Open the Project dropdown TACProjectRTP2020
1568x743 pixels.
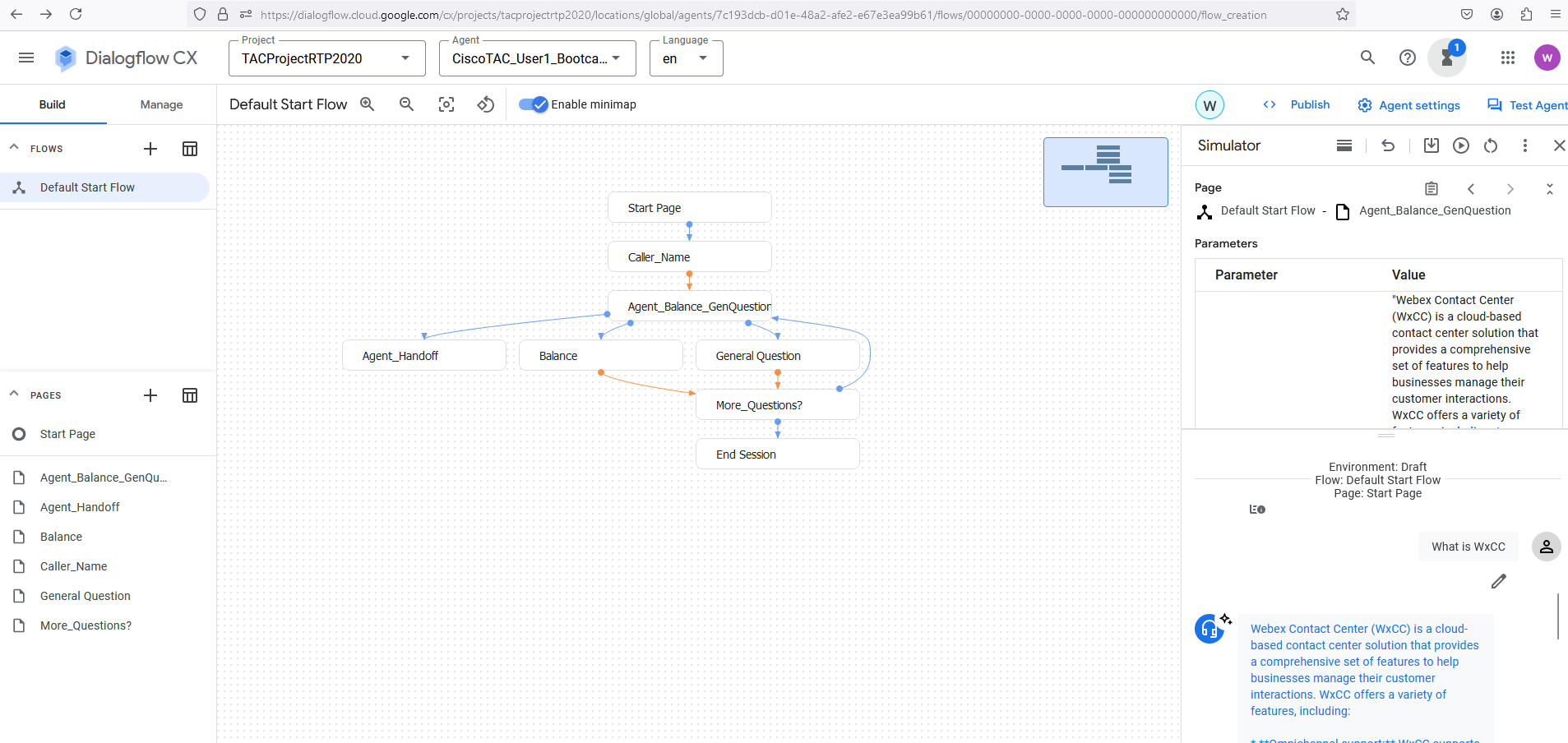pos(327,58)
